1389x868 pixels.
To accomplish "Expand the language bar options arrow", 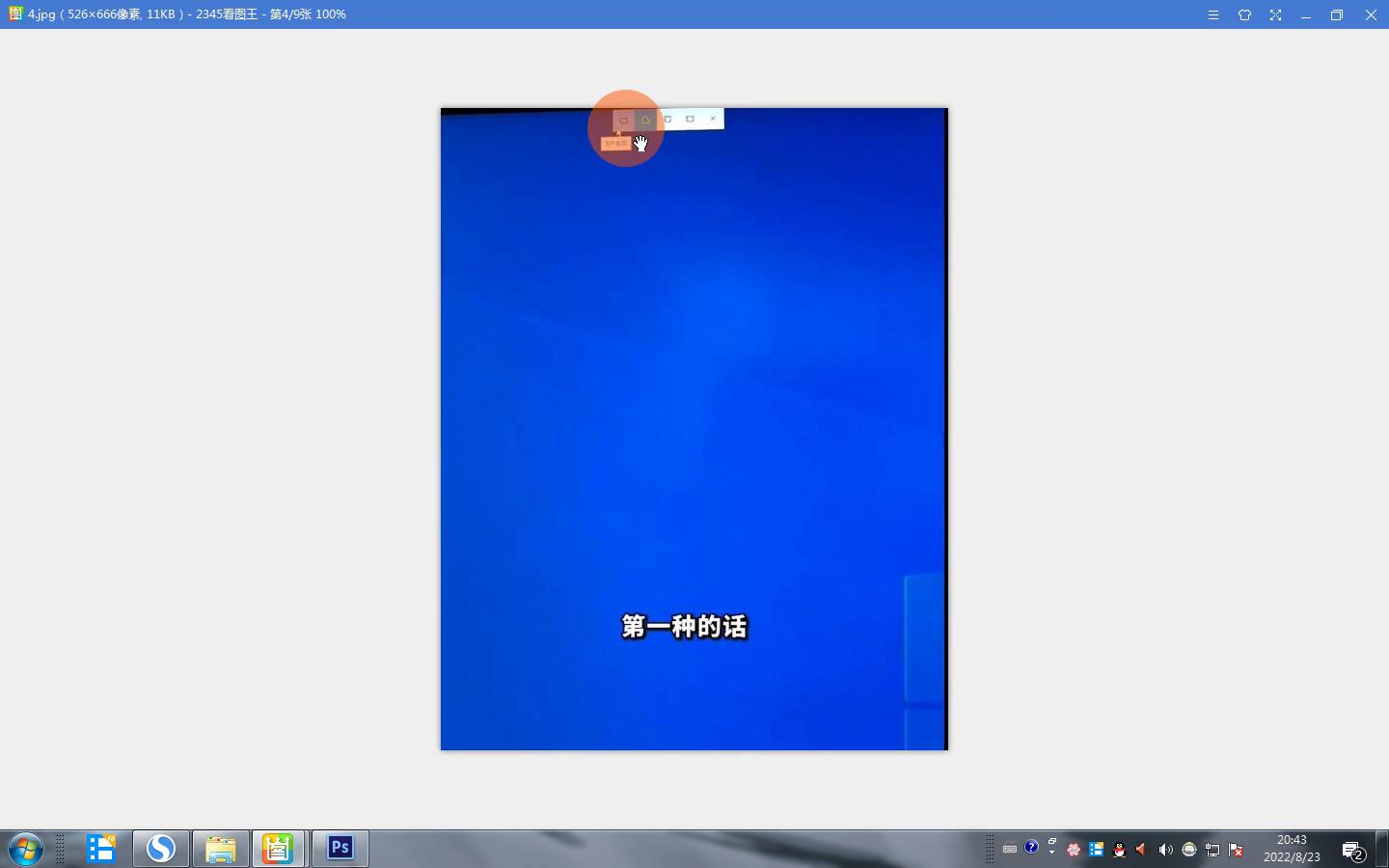I will (x=1051, y=853).
